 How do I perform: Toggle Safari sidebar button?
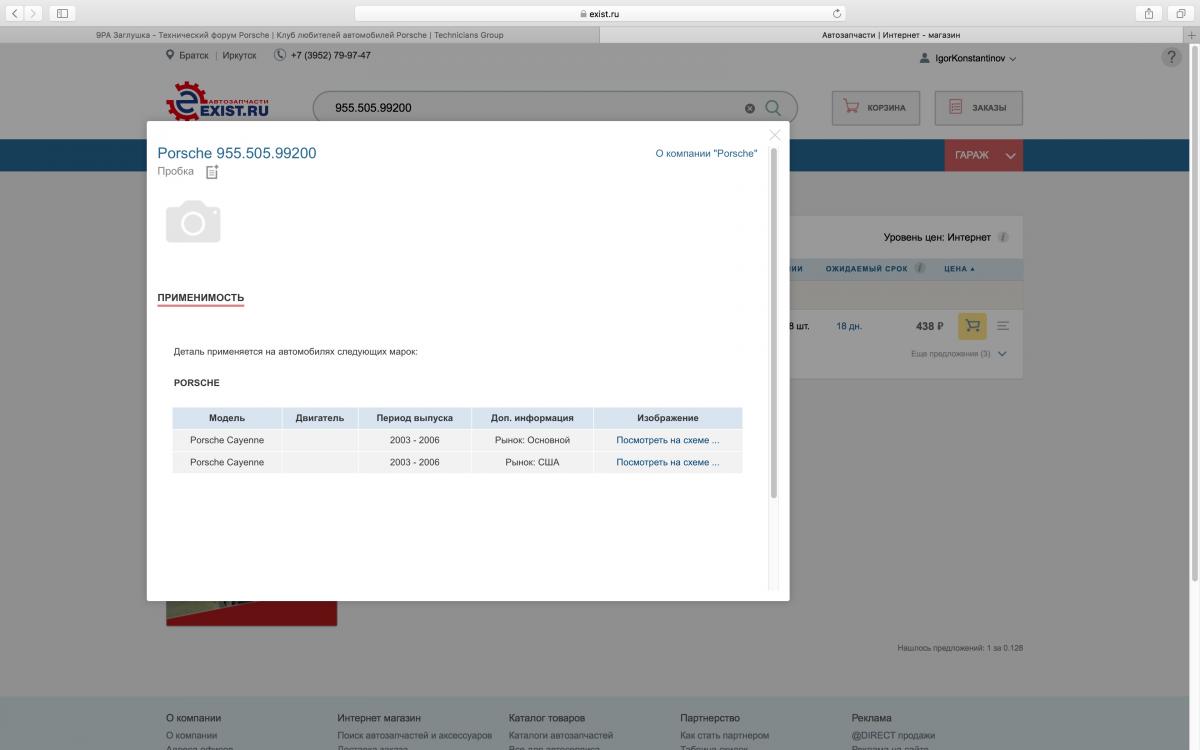point(62,13)
